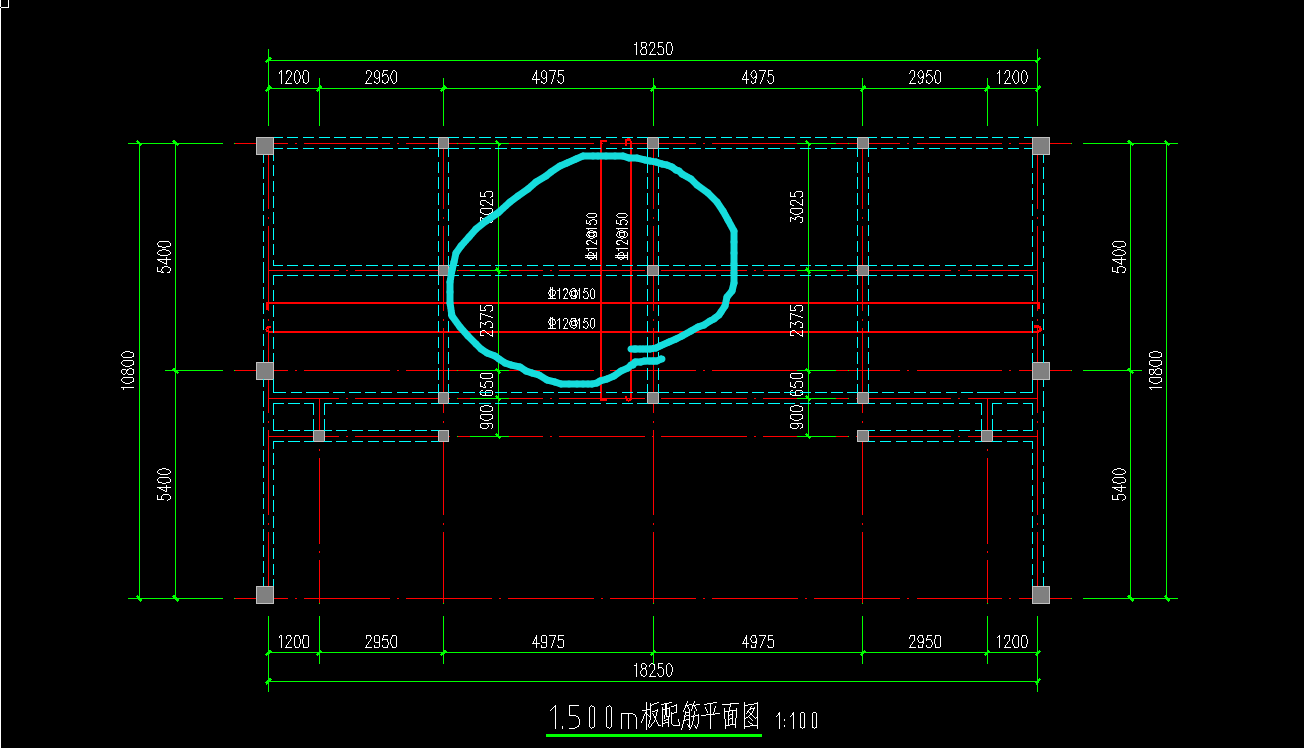
Task: Select the 2375 dimension in the left bay
Action: pos(487,320)
